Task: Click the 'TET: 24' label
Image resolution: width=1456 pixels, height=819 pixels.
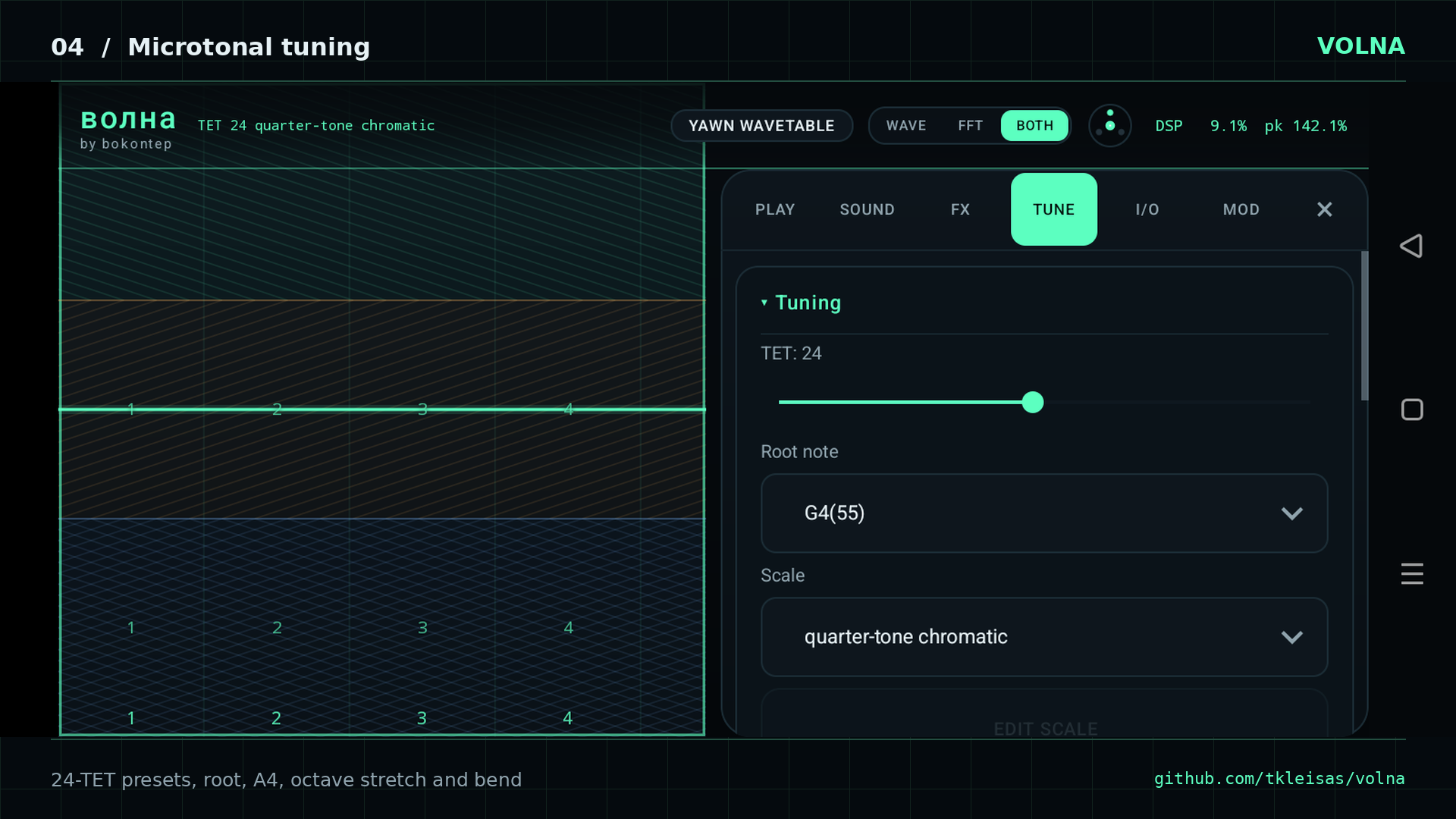Action: pyautogui.click(x=791, y=353)
